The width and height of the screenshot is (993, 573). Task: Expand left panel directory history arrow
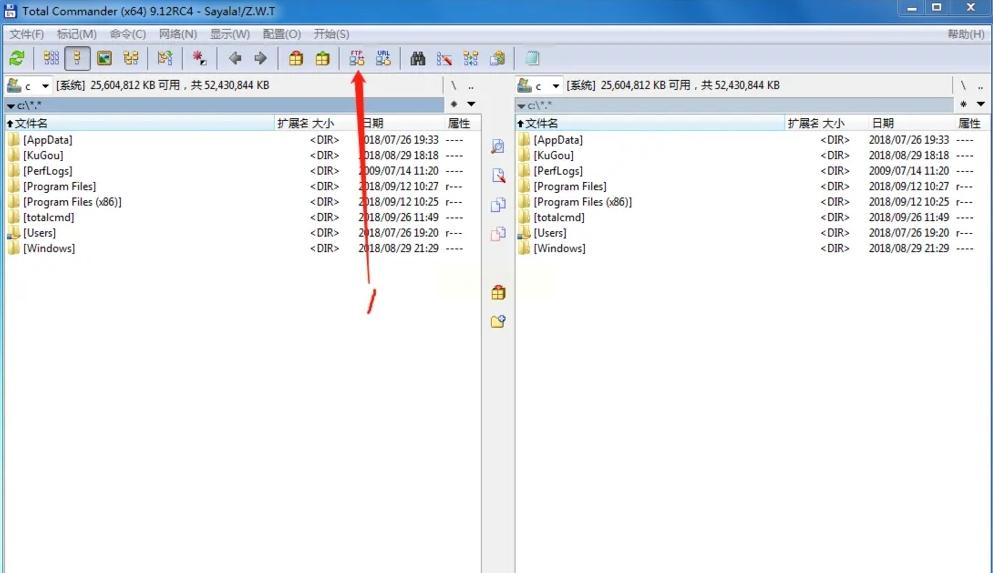click(x=471, y=104)
